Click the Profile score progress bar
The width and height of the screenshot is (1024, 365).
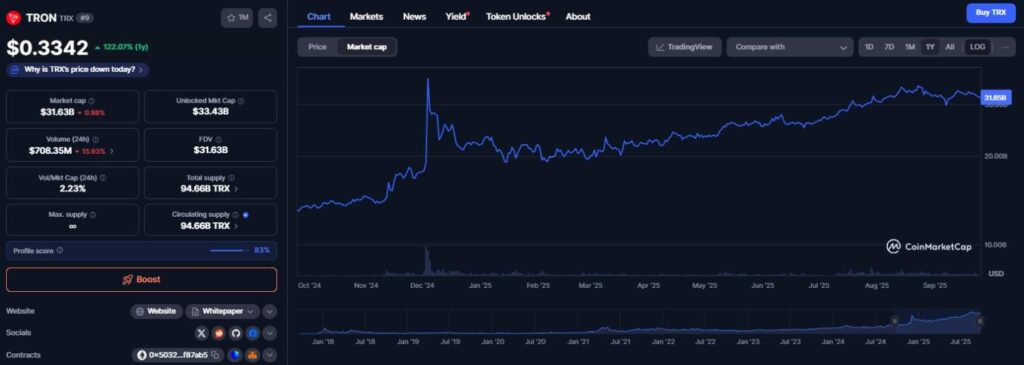click(x=229, y=251)
